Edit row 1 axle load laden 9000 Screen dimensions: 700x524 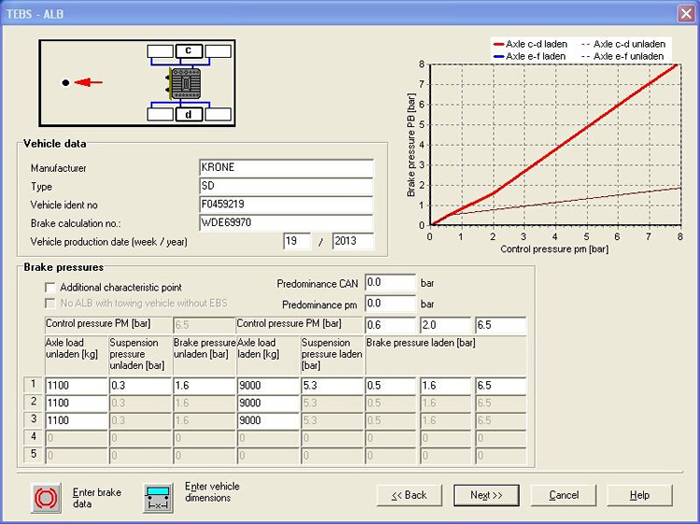pyautogui.click(x=268, y=386)
